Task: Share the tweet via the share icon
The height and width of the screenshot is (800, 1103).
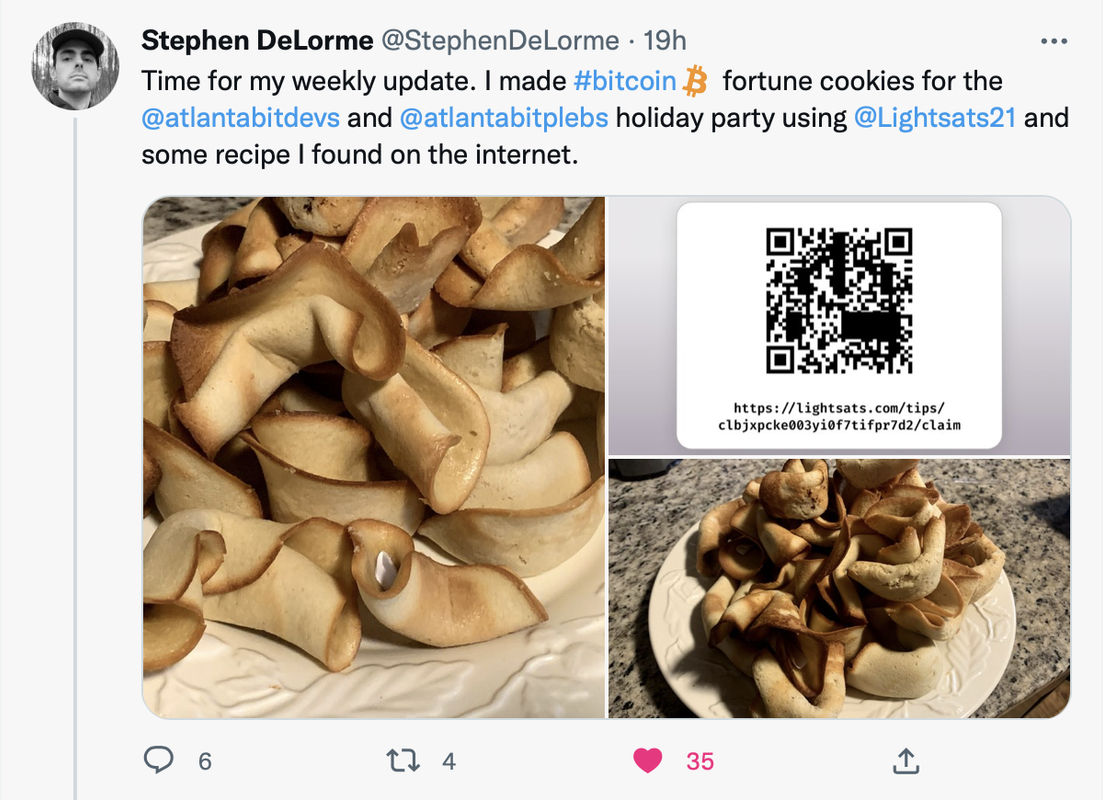Action: tap(906, 761)
